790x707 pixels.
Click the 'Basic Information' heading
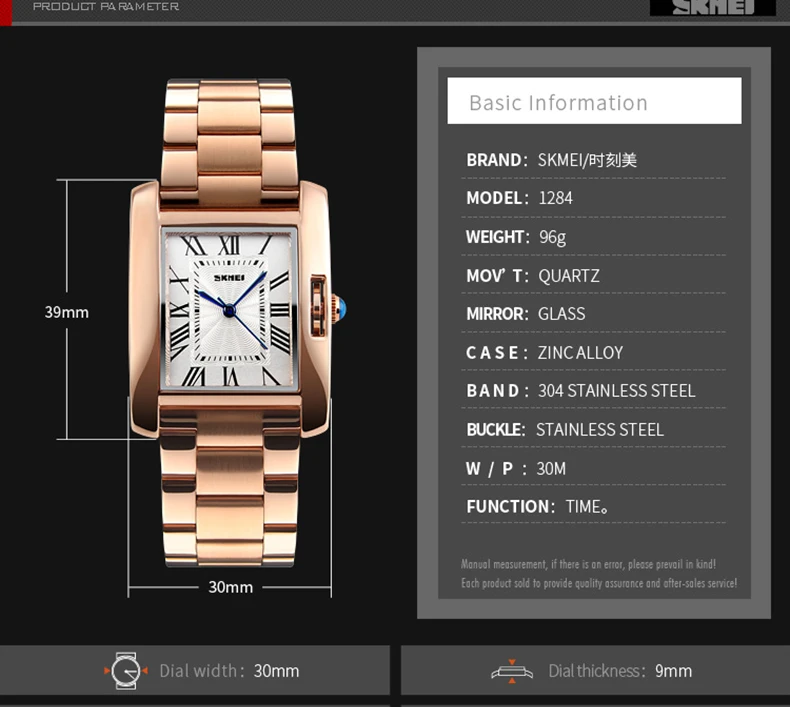click(x=558, y=103)
